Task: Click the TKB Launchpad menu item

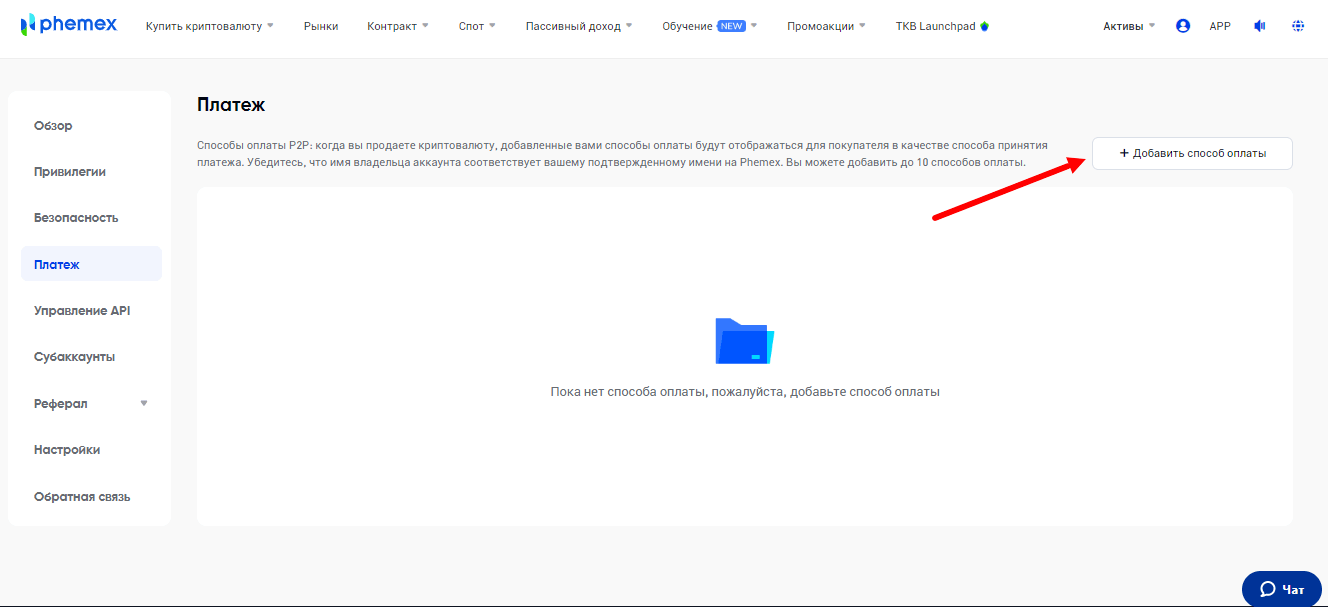Action: (x=942, y=26)
